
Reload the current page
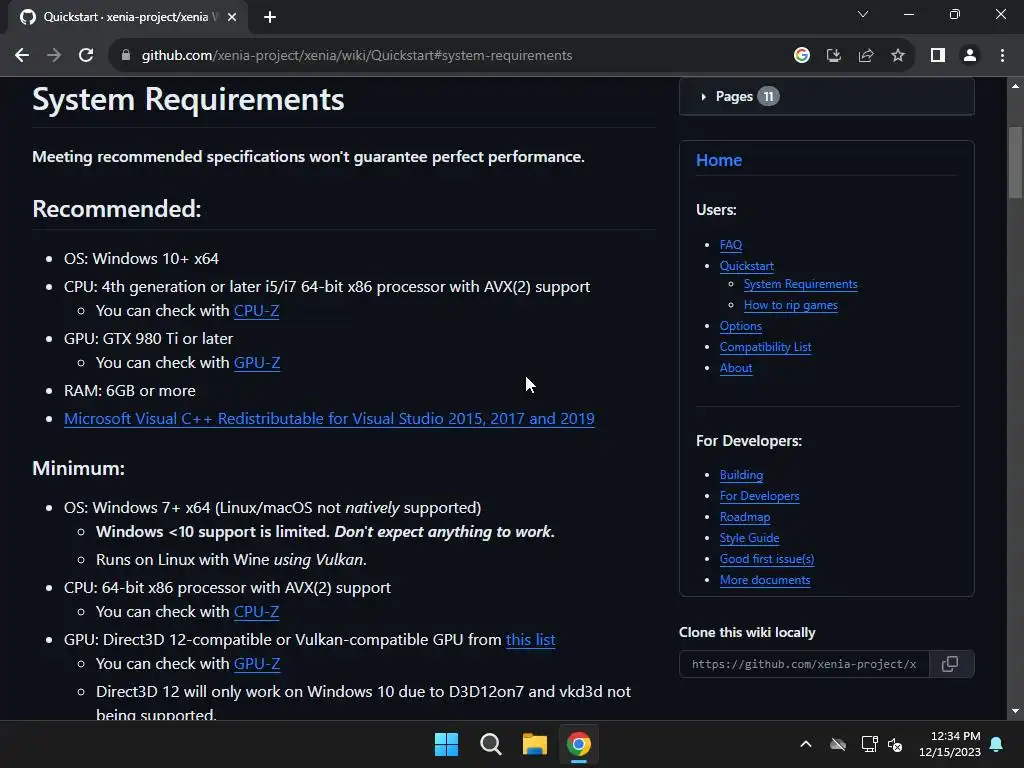[x=86, y=56]
